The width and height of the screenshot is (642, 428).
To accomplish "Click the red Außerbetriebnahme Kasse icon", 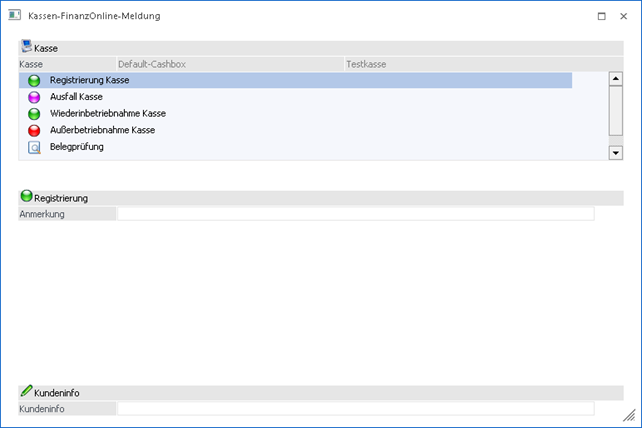I will point(34,131).
